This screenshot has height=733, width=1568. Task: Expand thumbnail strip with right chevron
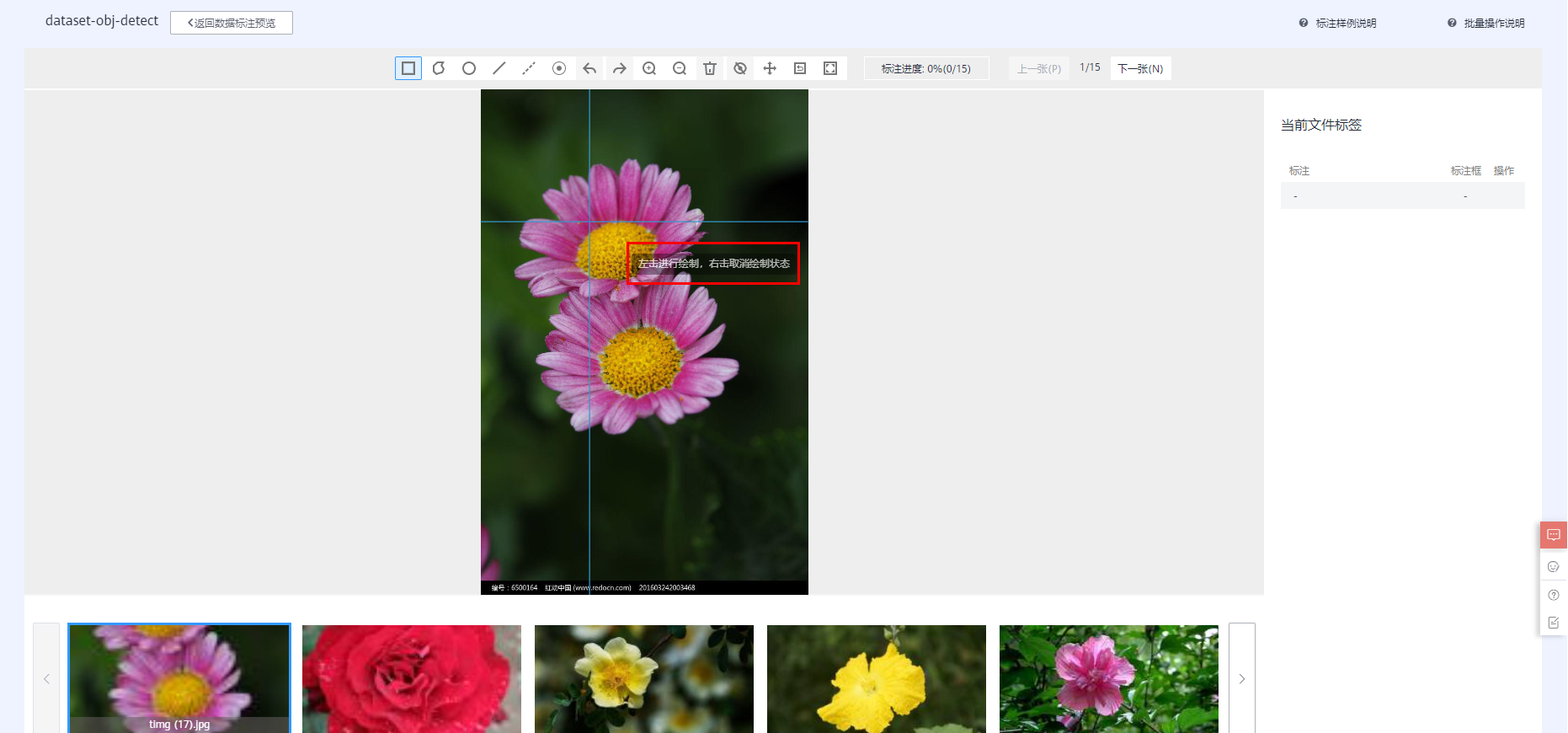[1241, 678]
